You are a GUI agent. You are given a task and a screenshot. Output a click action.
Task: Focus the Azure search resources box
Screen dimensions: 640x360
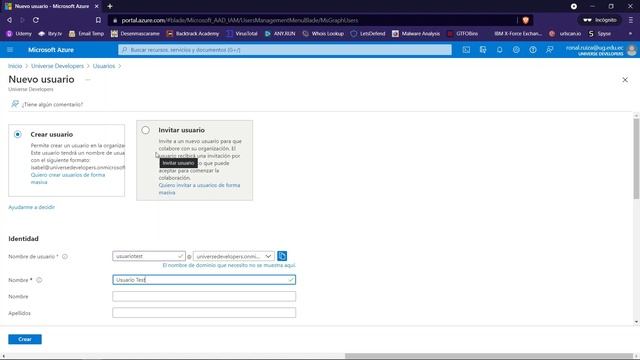285,50
